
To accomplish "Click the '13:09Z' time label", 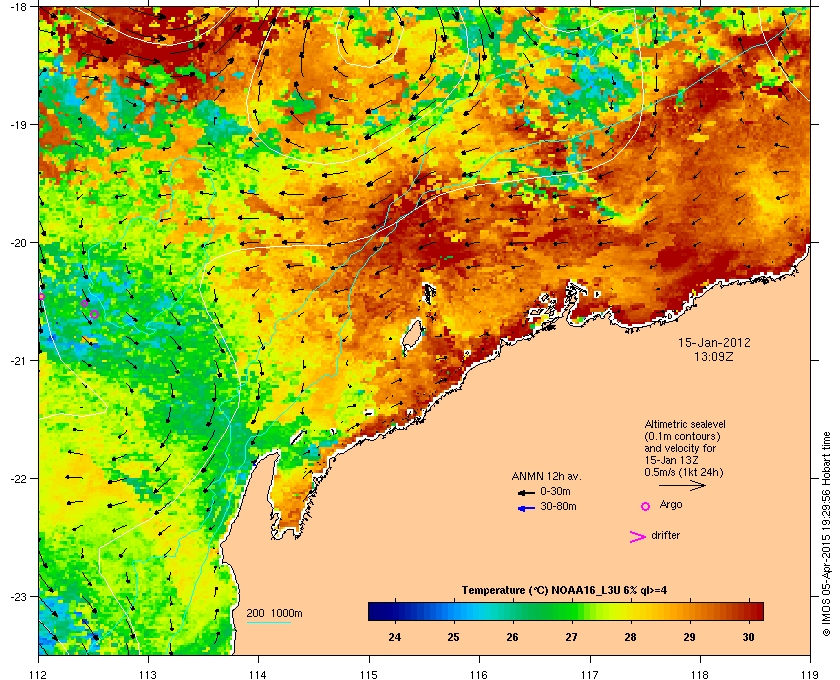I will click(x=714, y=356).
